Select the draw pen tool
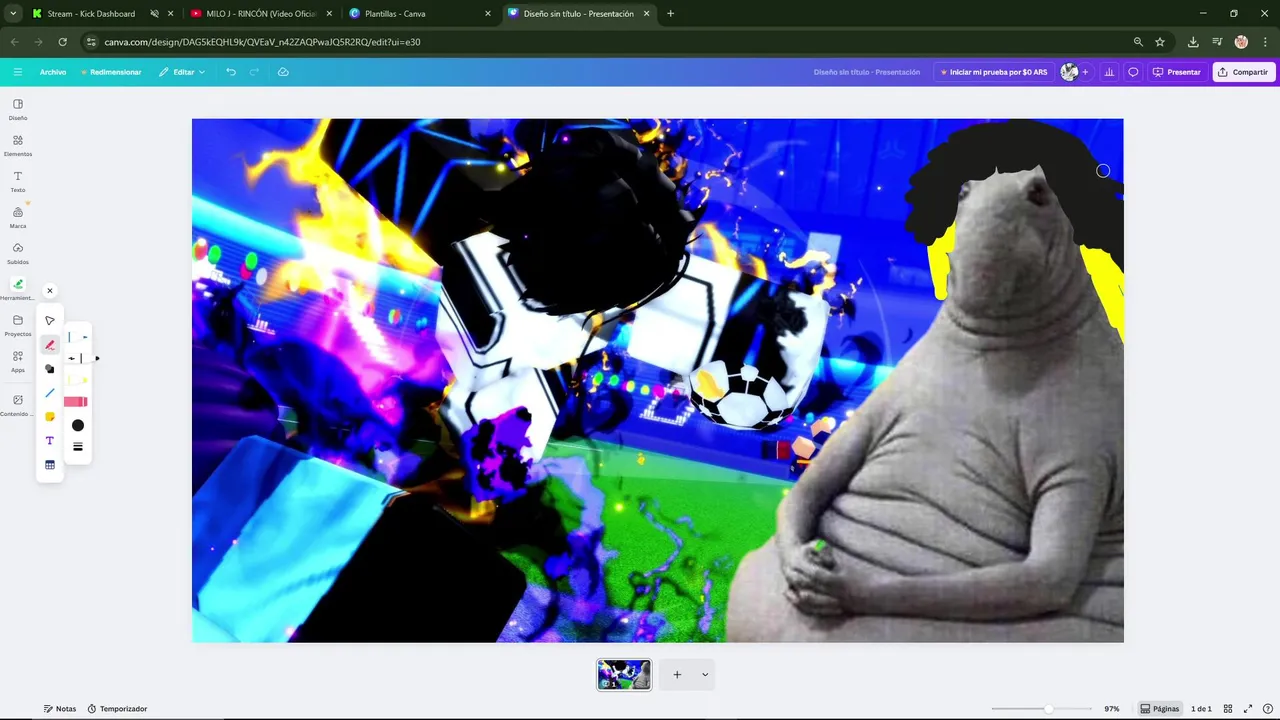The width and height of the screenshot is (1280, 720). pos(50,345)
